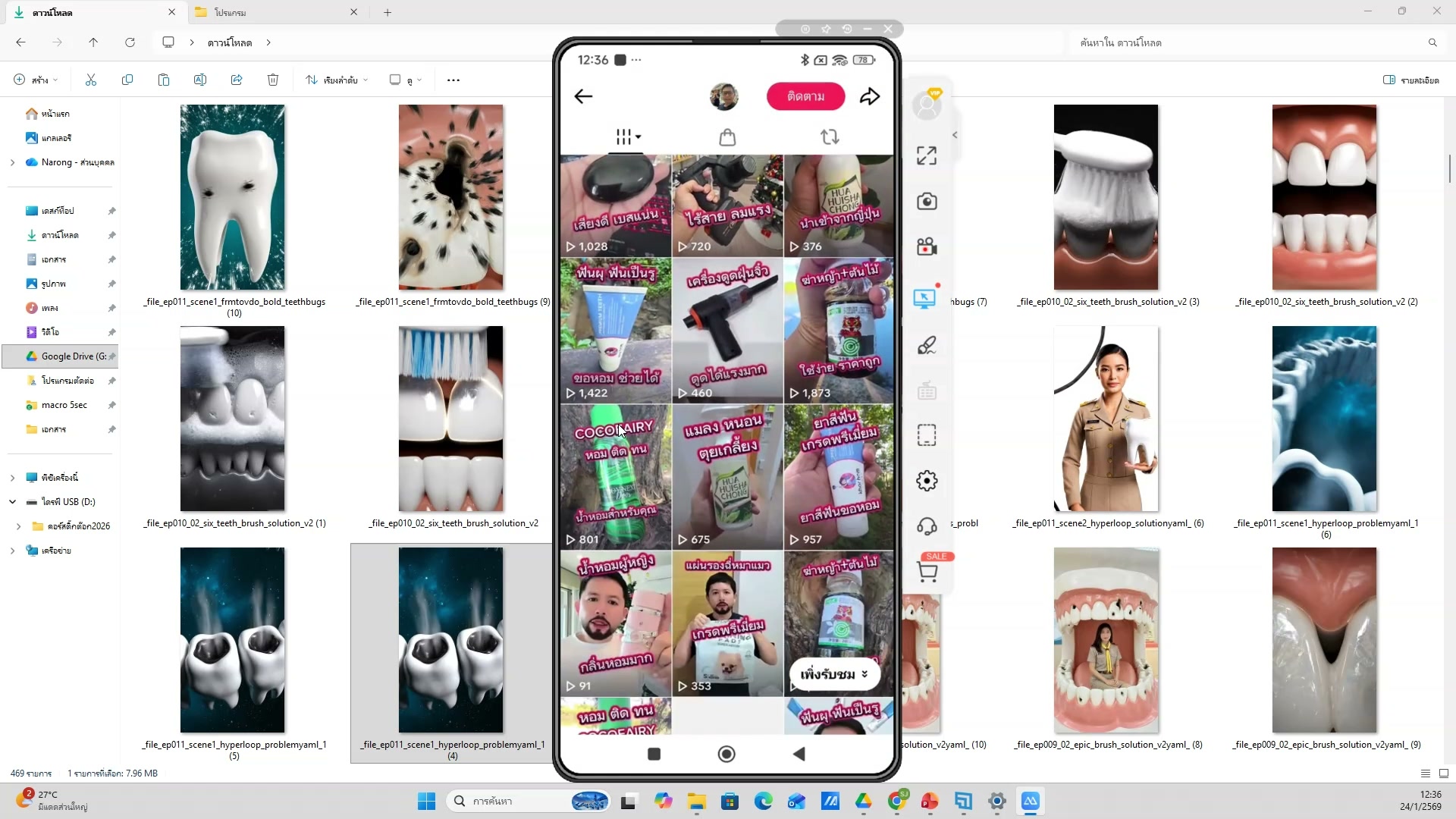Toggle the details pane button
Viewport: 1456px width, 819px height.
(x=1410, y=80)
